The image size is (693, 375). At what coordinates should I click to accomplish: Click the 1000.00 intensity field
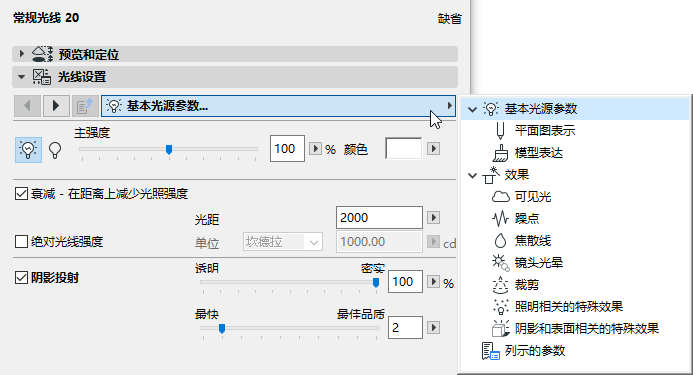coord(379,242)
